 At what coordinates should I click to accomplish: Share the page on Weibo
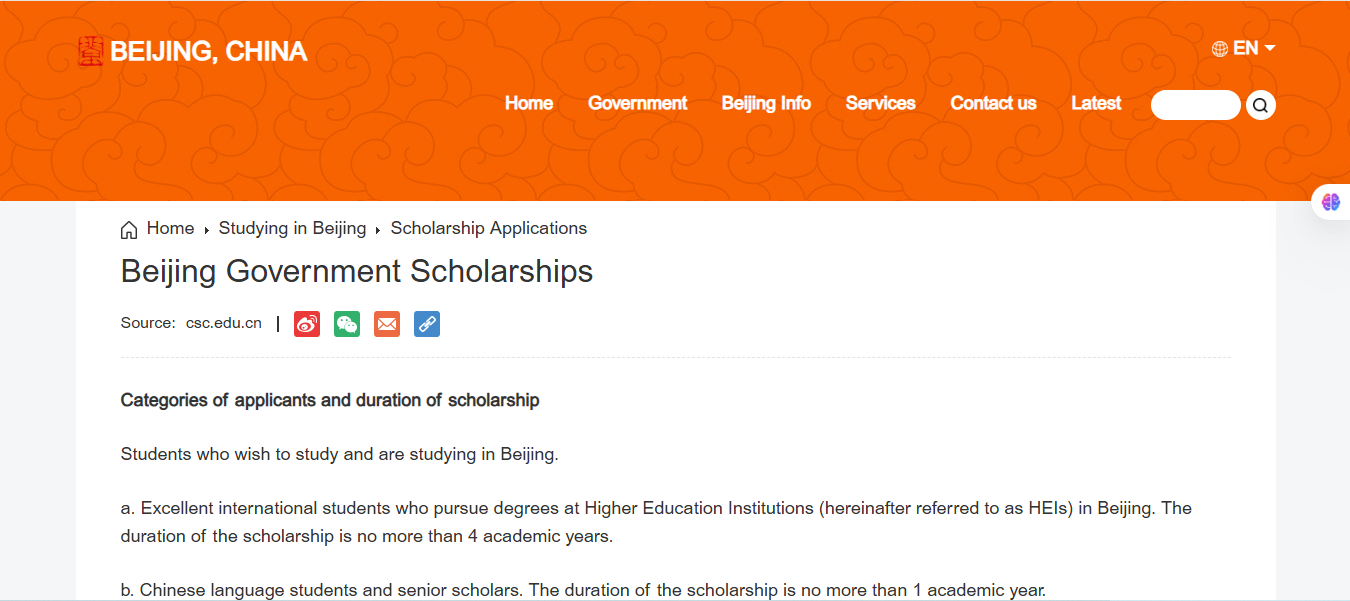point(307,324)
